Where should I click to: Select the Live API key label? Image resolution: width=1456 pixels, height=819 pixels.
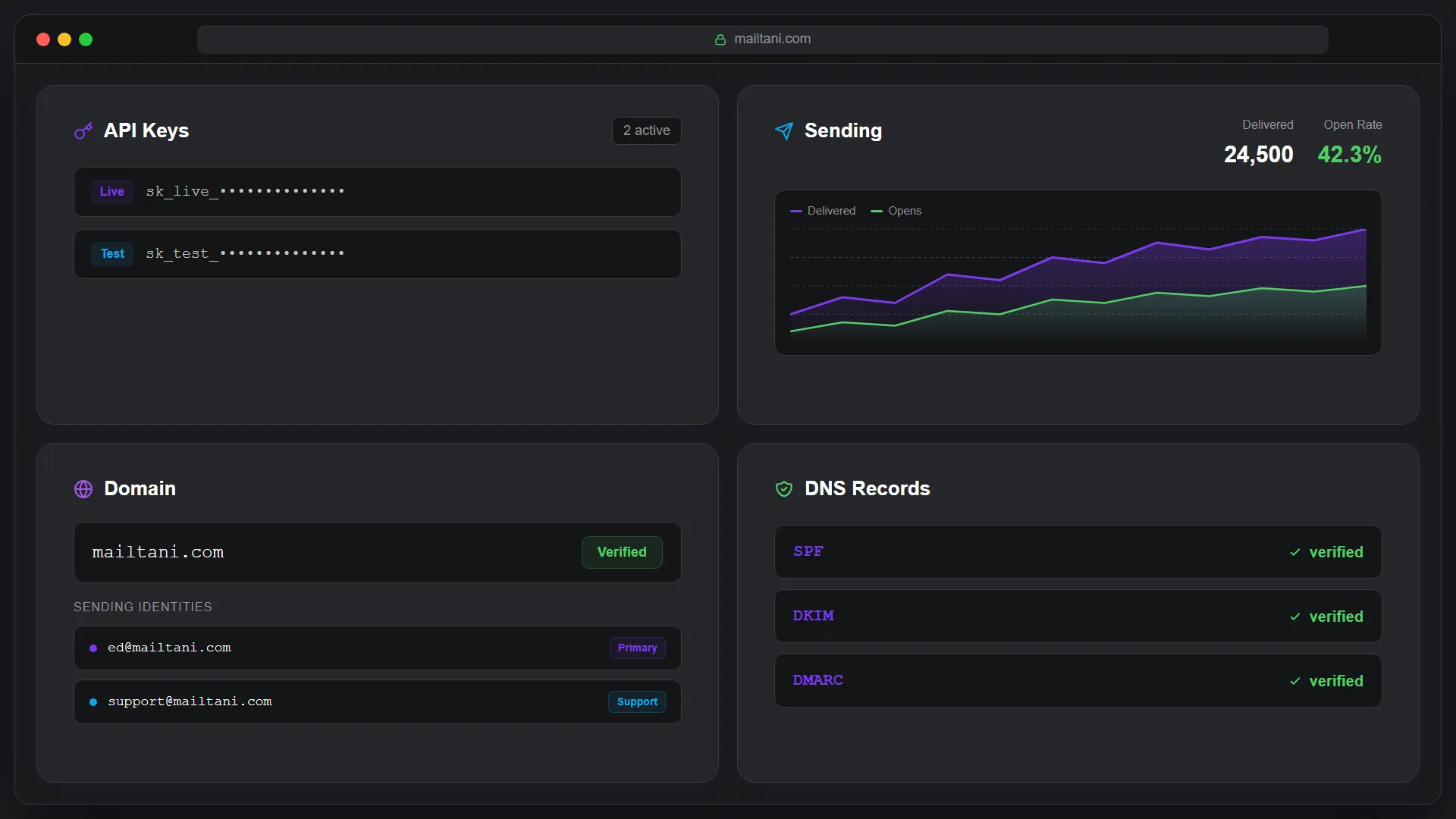click(x=111, y=191)
